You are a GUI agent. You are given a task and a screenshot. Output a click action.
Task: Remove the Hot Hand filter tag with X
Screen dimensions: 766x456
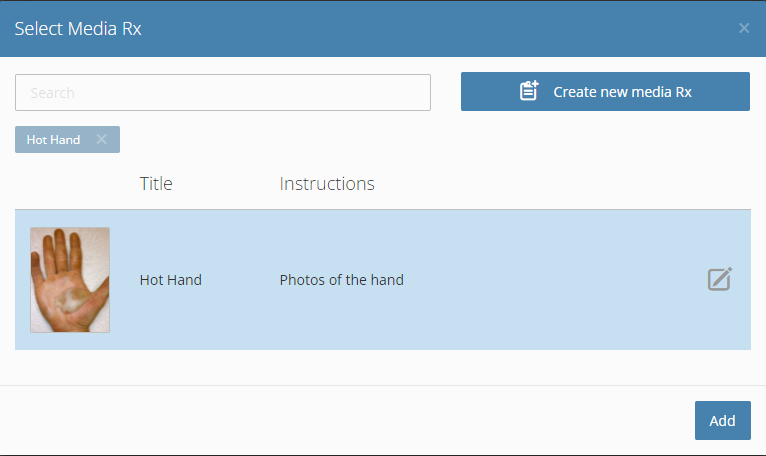[x=102, y=139]
